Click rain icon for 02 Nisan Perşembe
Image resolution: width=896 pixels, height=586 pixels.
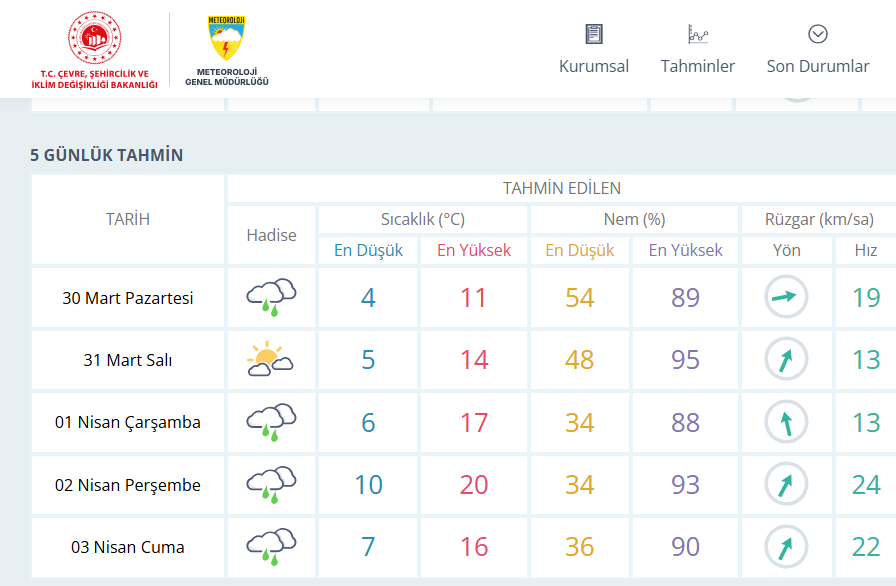click(x=271, y=485)
